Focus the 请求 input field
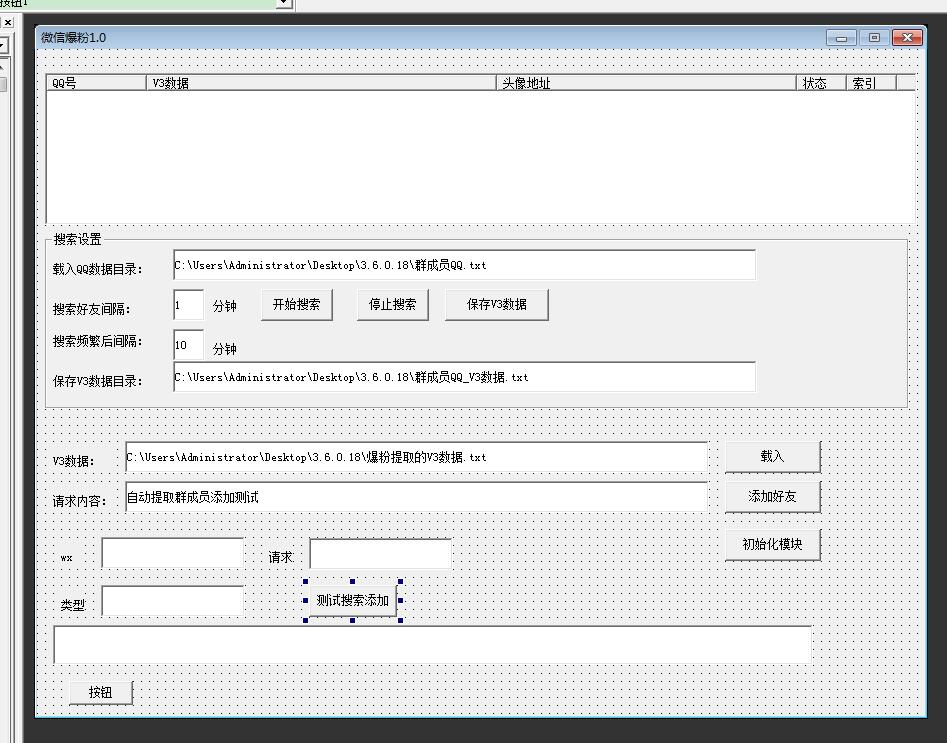This screenshot has width=947, height=743. [380, 553]
